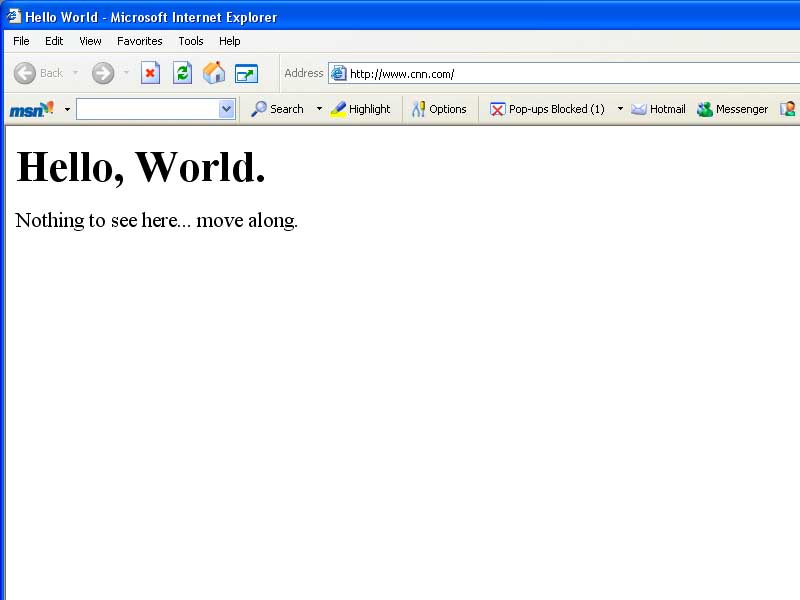Expand the MSN search box dropdown
This screenshot has width=800, height=600.
tap(226, 109)
